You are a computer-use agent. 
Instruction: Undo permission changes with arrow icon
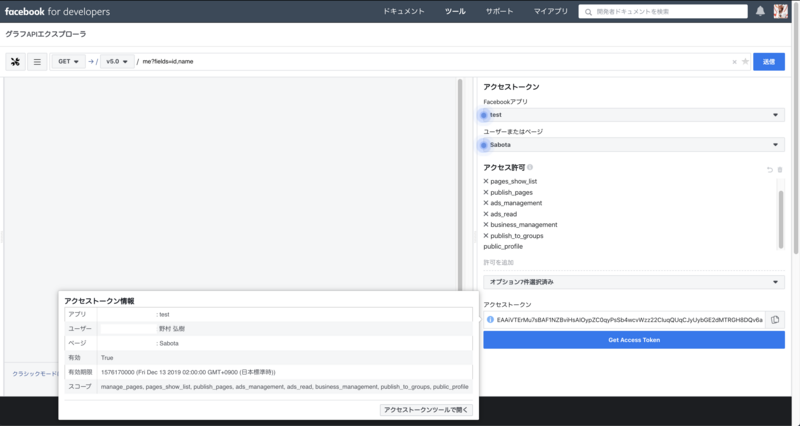click(x=769, y=170)
